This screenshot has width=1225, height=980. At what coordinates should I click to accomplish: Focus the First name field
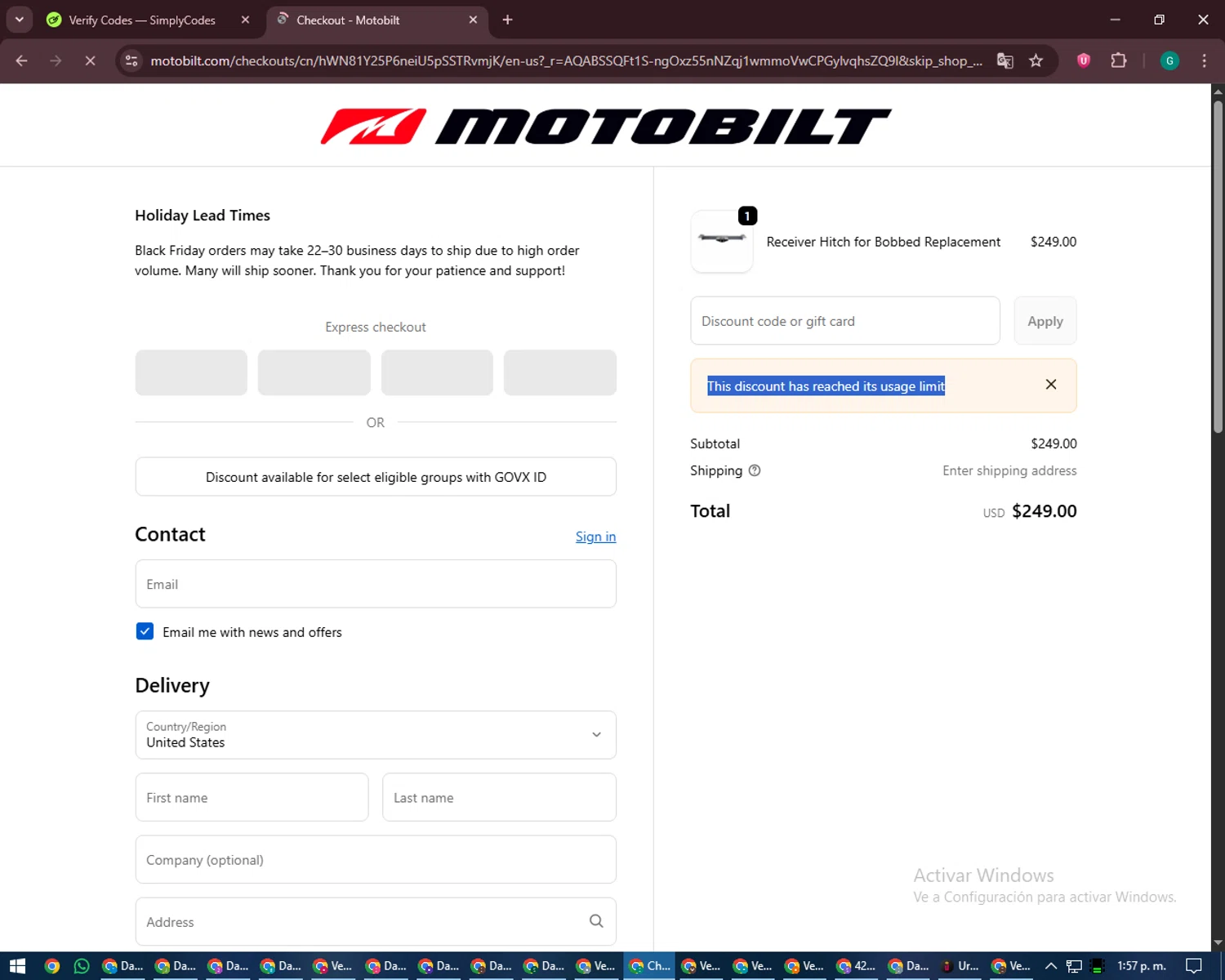tap(252, 797)
